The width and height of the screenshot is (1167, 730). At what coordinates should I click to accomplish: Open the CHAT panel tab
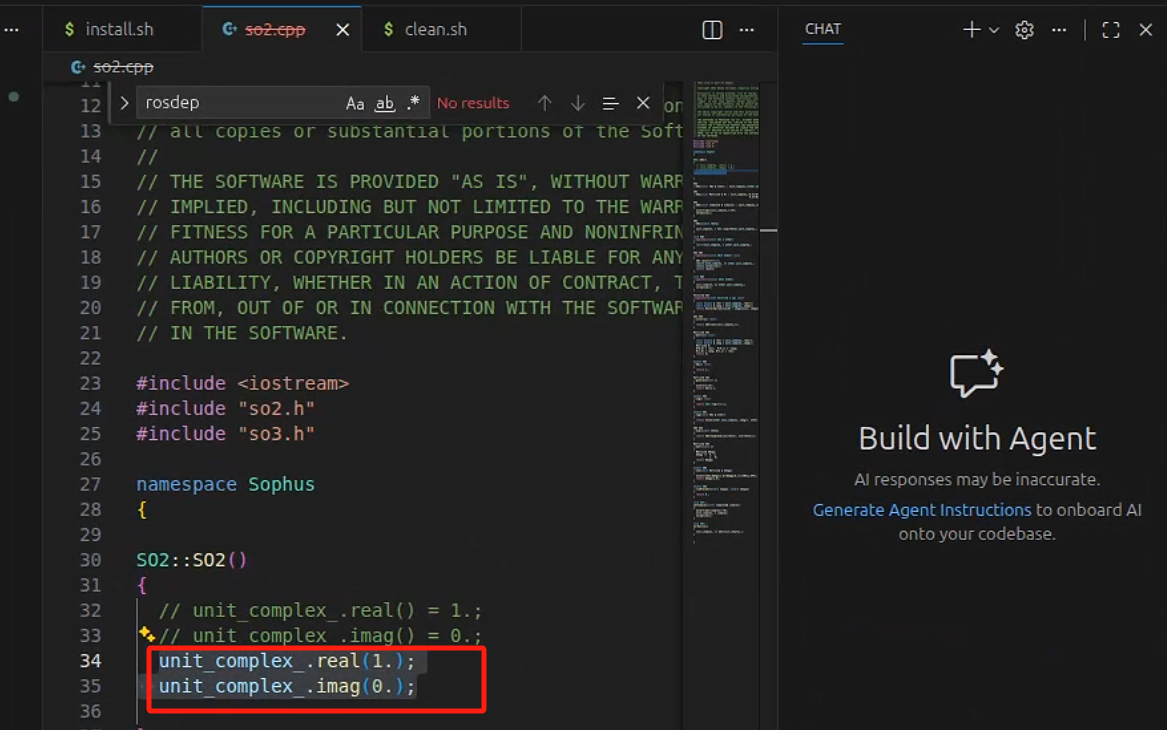click(x=822, y=29)
